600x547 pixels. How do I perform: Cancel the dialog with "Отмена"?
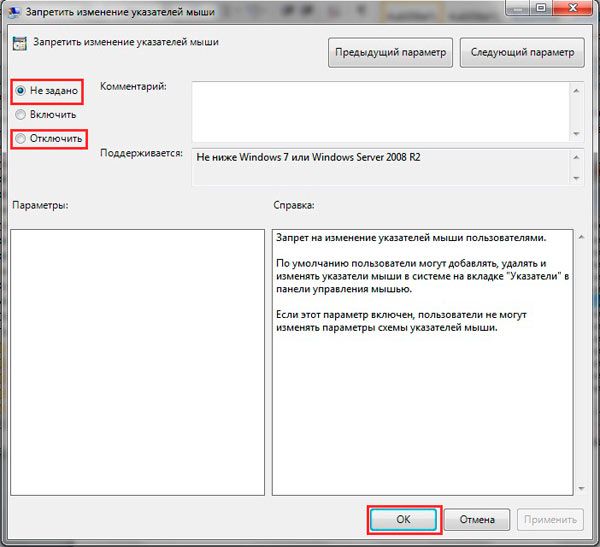[477, 519]
